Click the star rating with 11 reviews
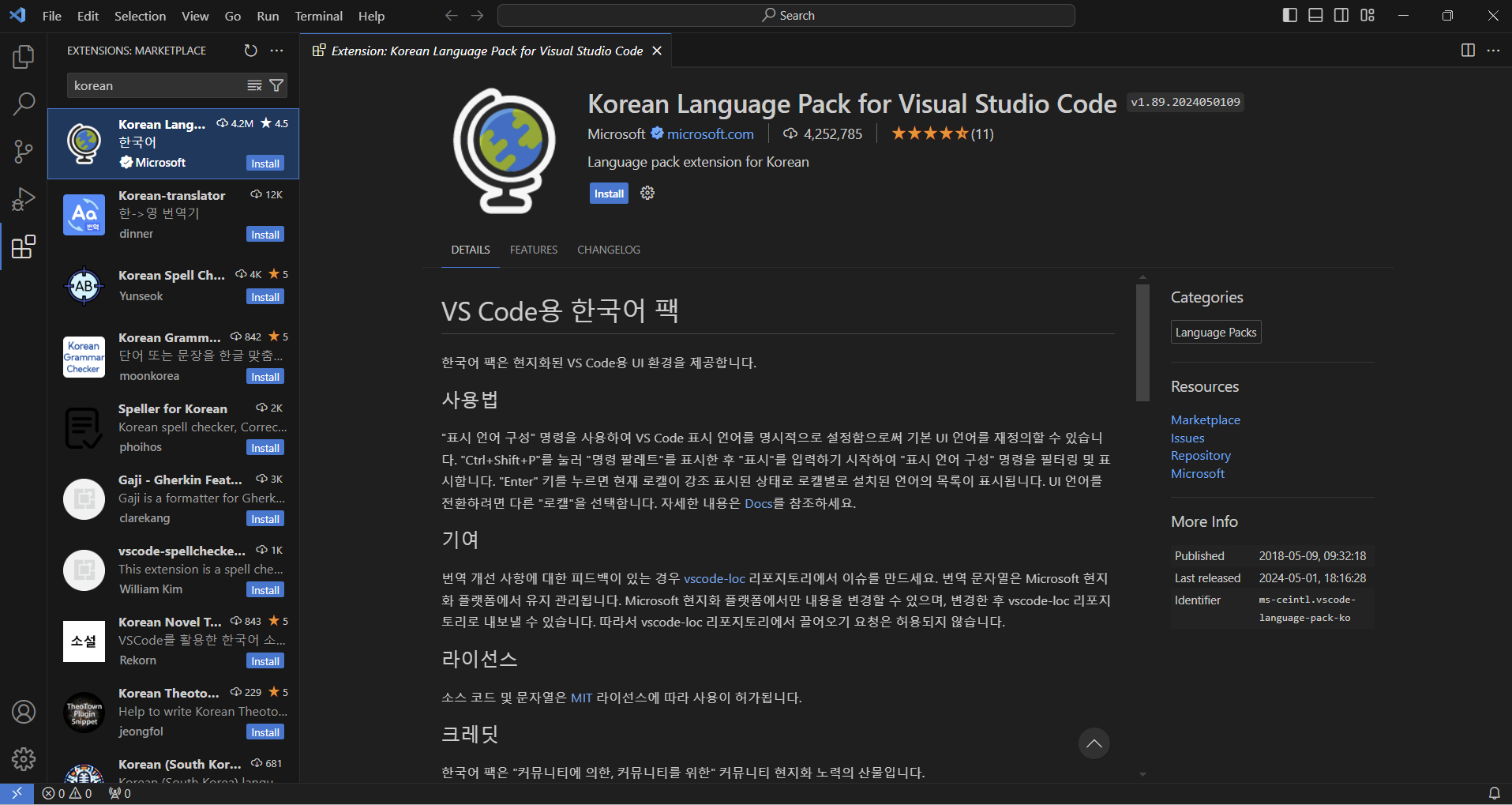 click(942, 134)
